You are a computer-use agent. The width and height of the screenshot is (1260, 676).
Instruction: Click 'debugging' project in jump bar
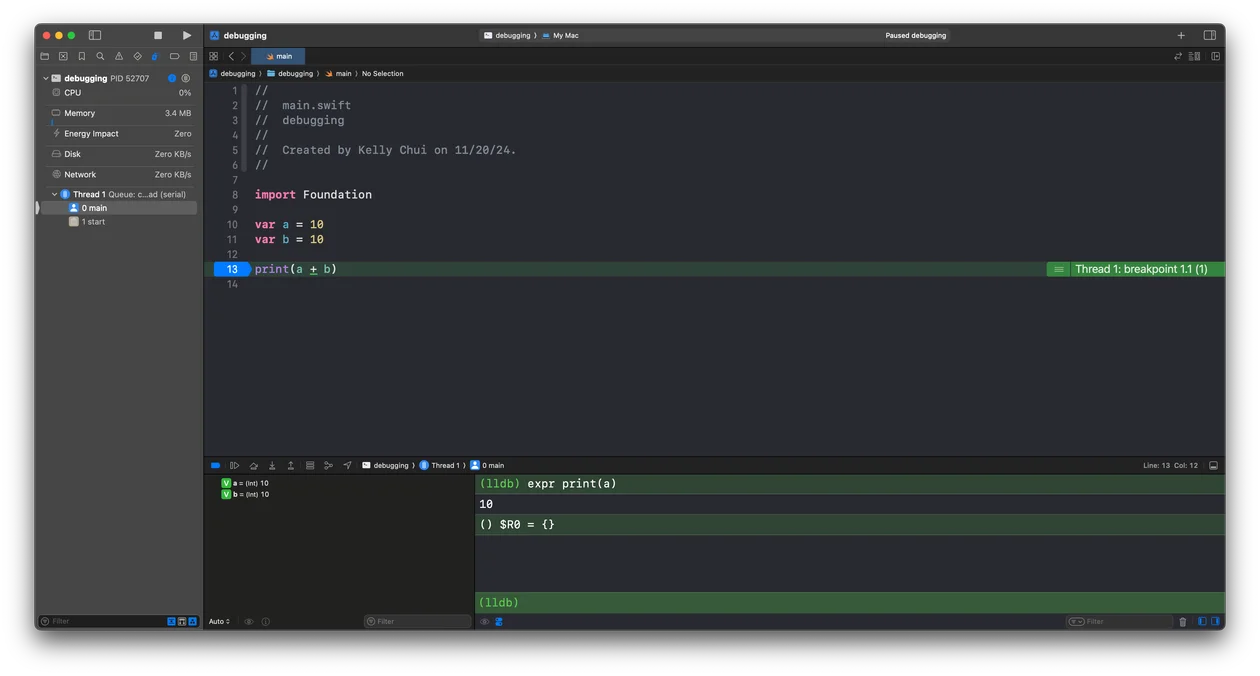[232, 74]
